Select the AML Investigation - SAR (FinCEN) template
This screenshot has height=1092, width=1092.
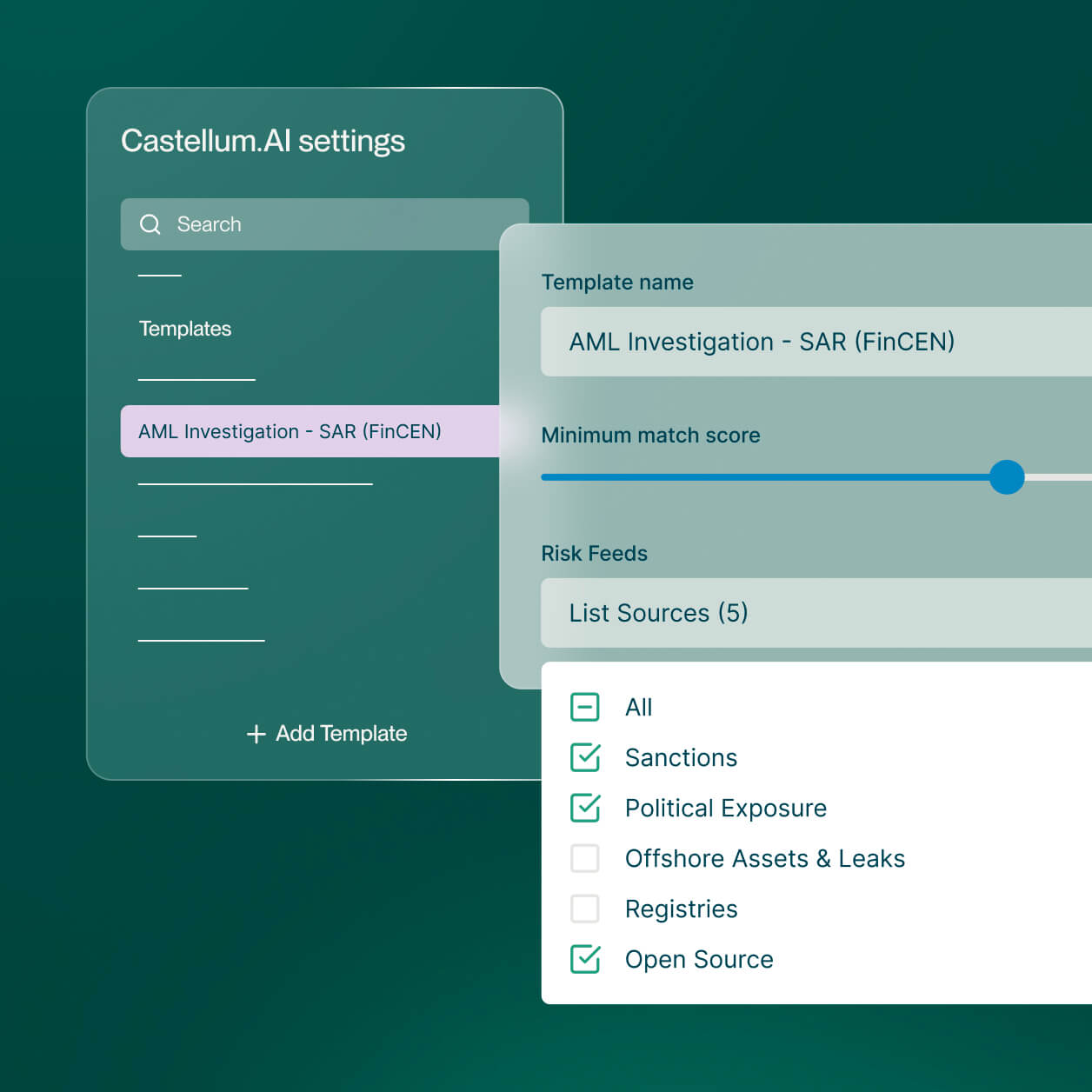pyautogui.click(x=310, y=431)
